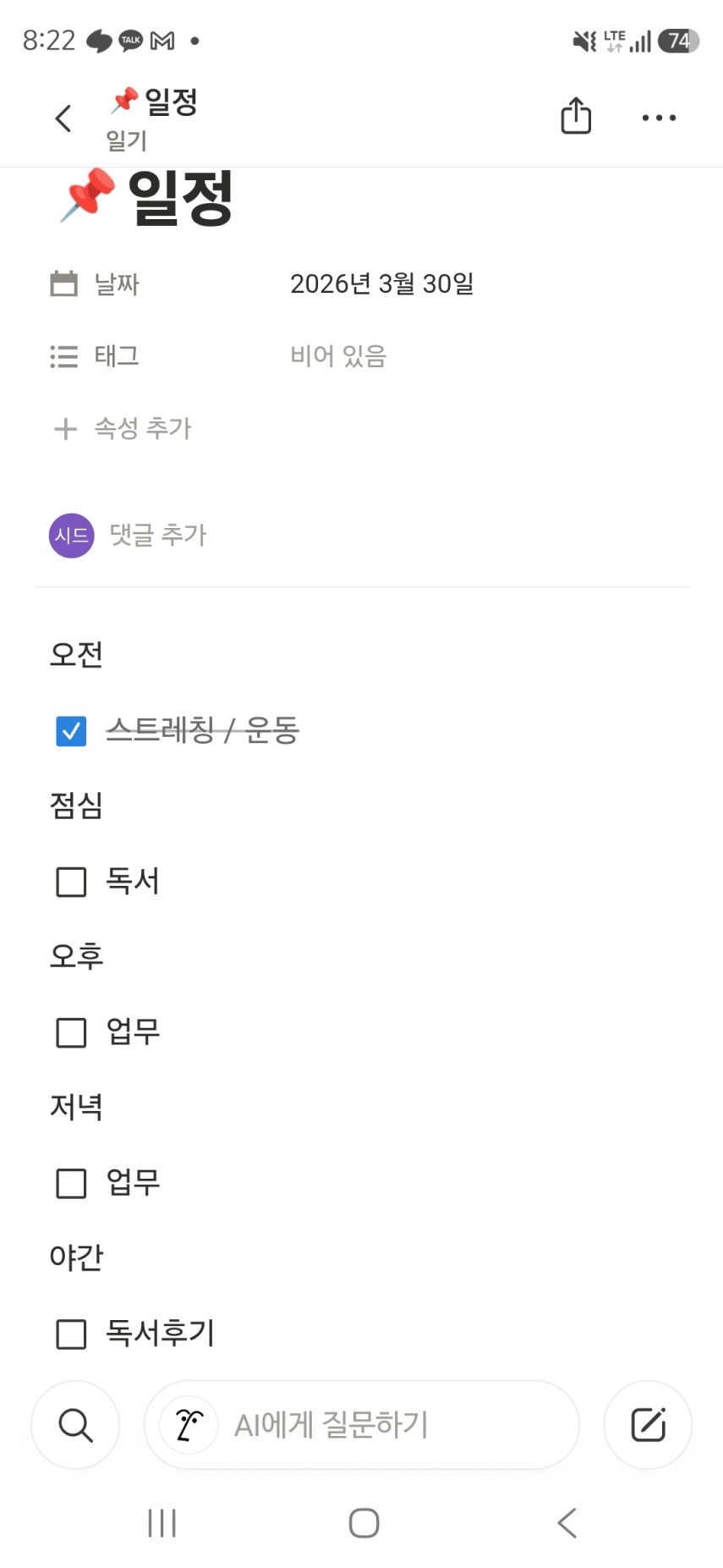Check the 독서후기 to-do checkbox
The height and width of the screenshot is (1568, 723).
pyautogui.click(x=71, y=1334)
